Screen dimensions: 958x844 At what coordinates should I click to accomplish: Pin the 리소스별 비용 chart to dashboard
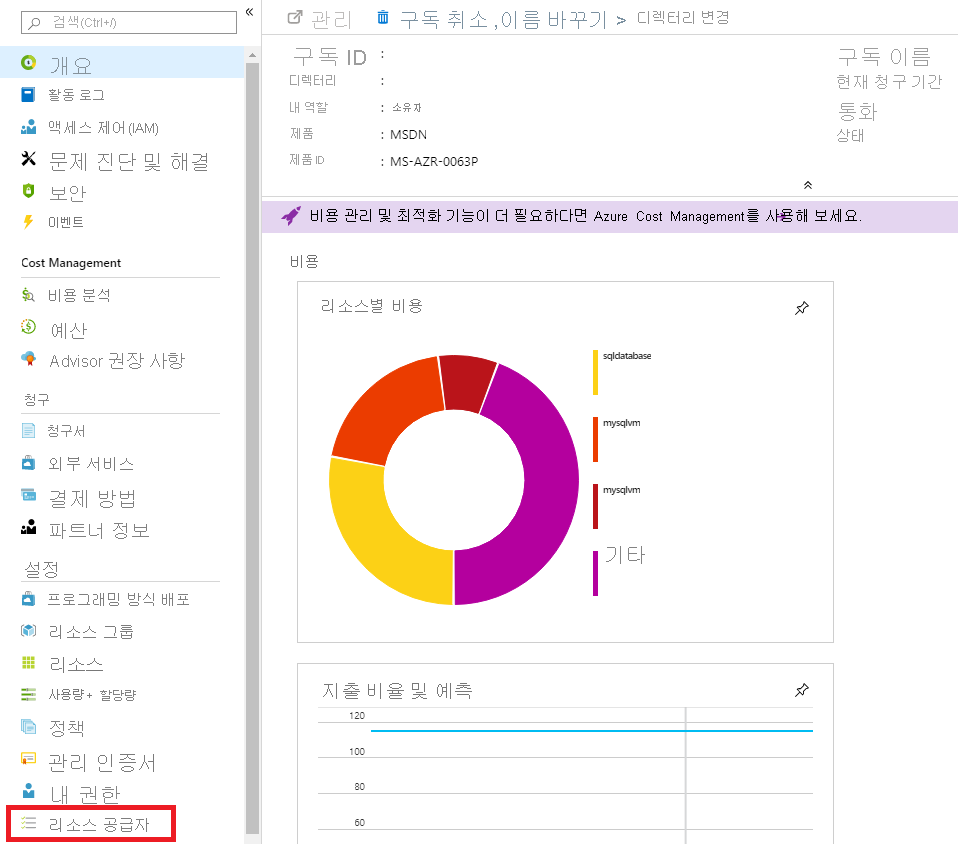pos(801,309)
